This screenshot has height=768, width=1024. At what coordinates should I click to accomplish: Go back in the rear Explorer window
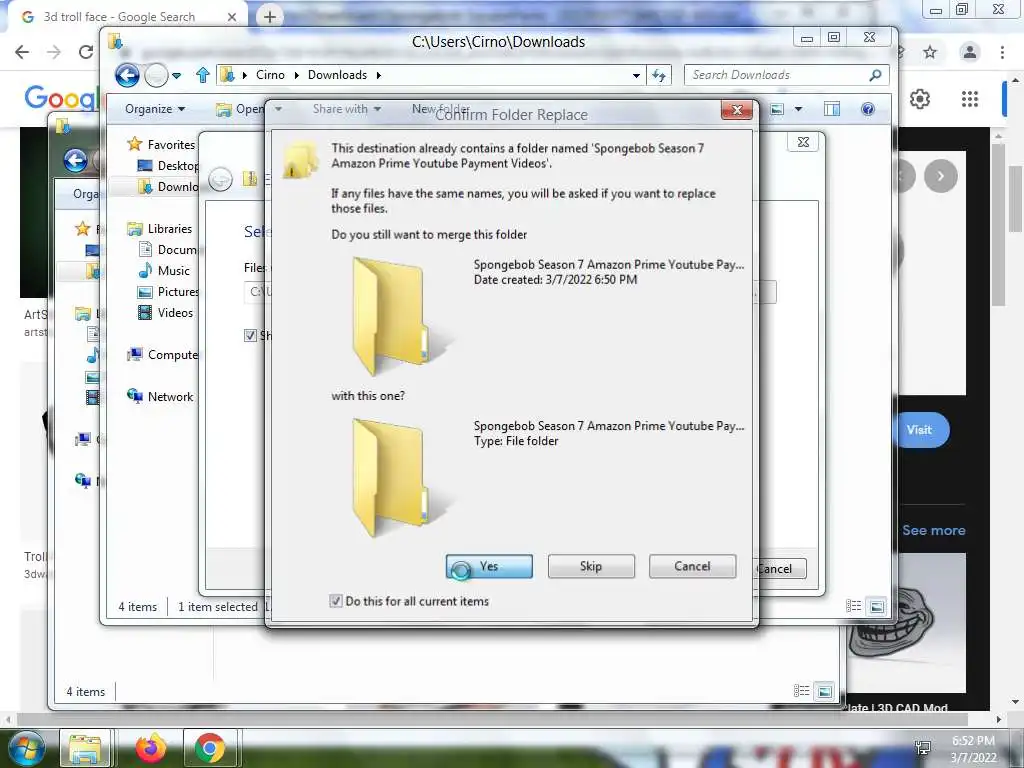point(76,161)
